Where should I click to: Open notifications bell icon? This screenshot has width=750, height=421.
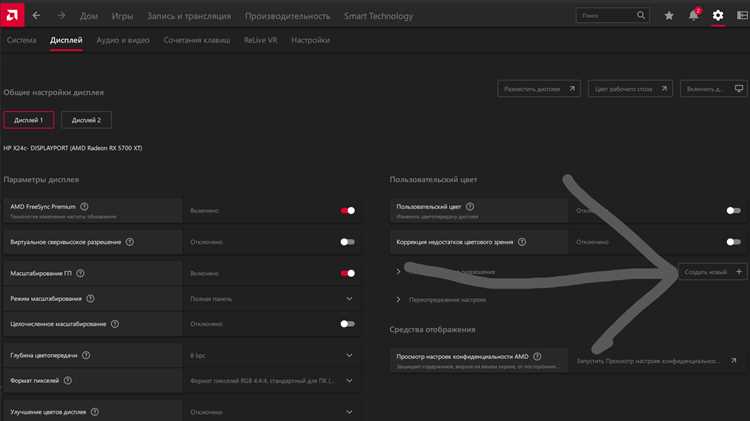click(x=694, y=15)
